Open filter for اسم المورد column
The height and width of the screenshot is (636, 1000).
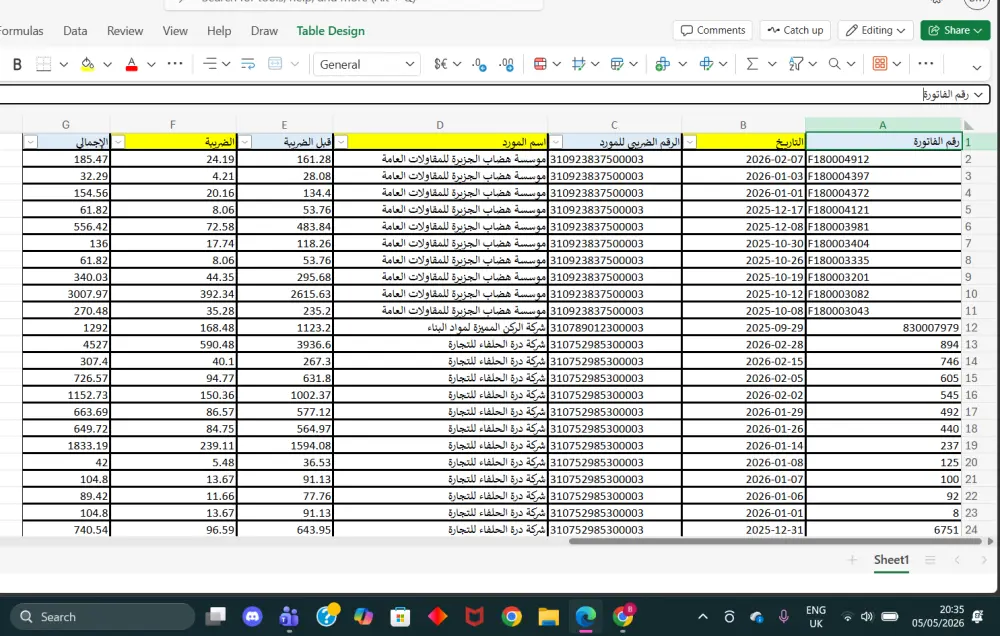[x=341, y=142]
